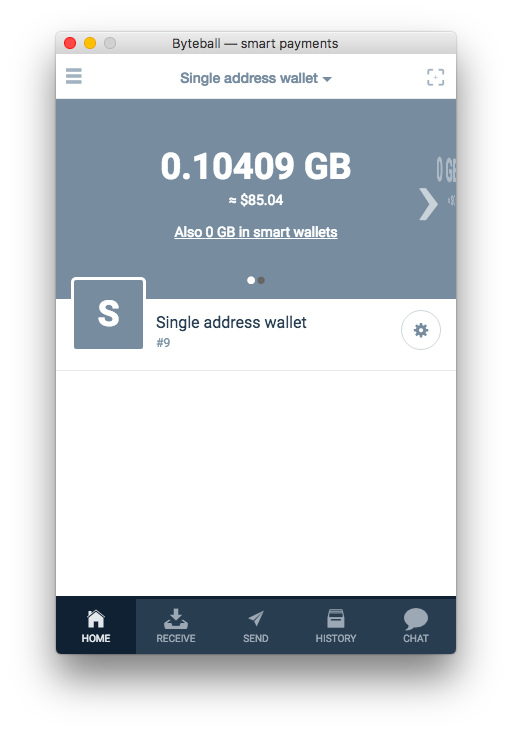Expand the Single address wallet dropdown

coord(256,78)
